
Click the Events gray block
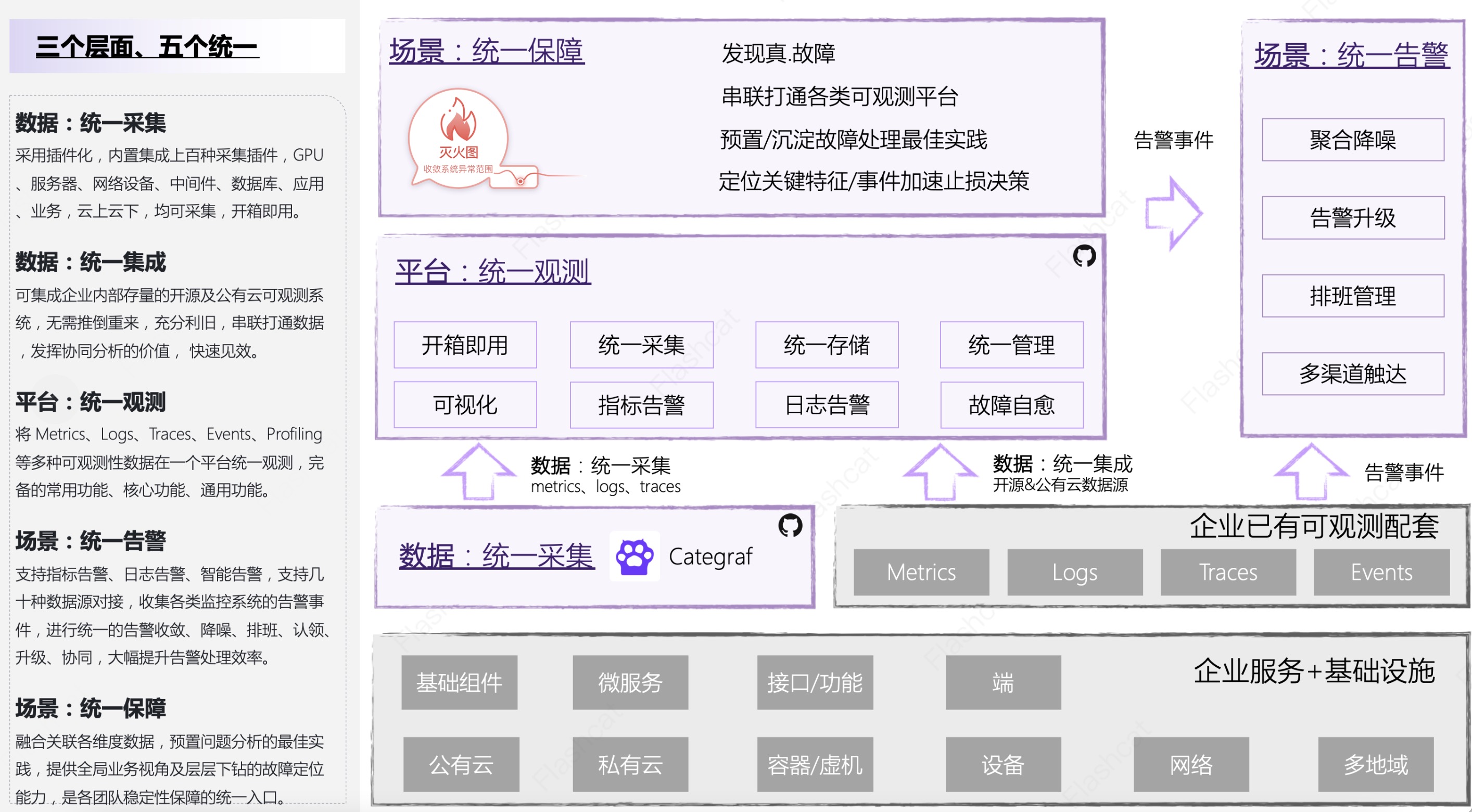click(1382, 572)
